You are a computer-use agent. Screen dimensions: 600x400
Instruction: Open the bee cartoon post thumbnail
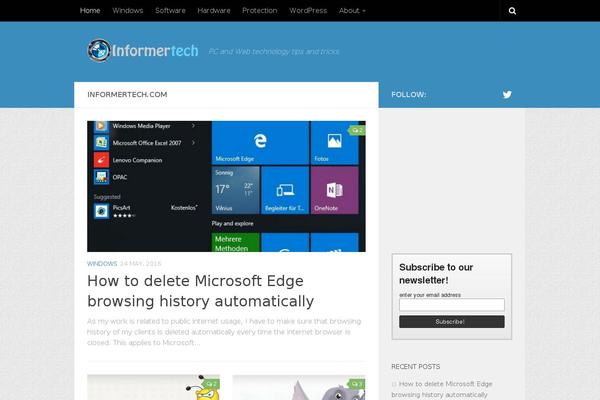153,387
